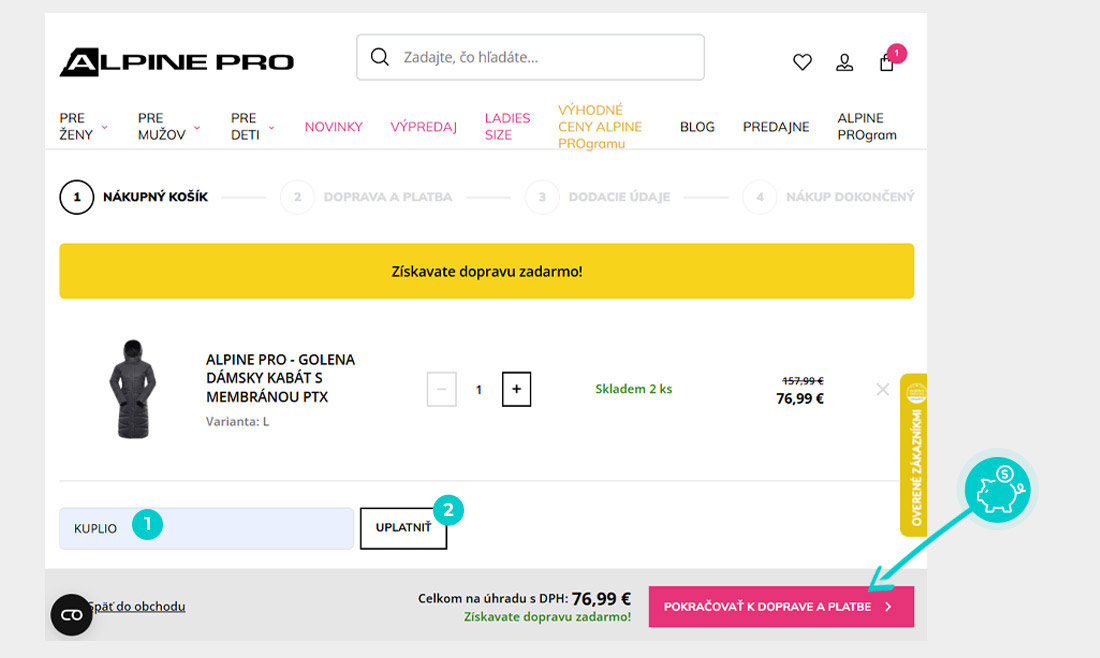Open the VÝPREDAJ menu item

pos(423,127)
